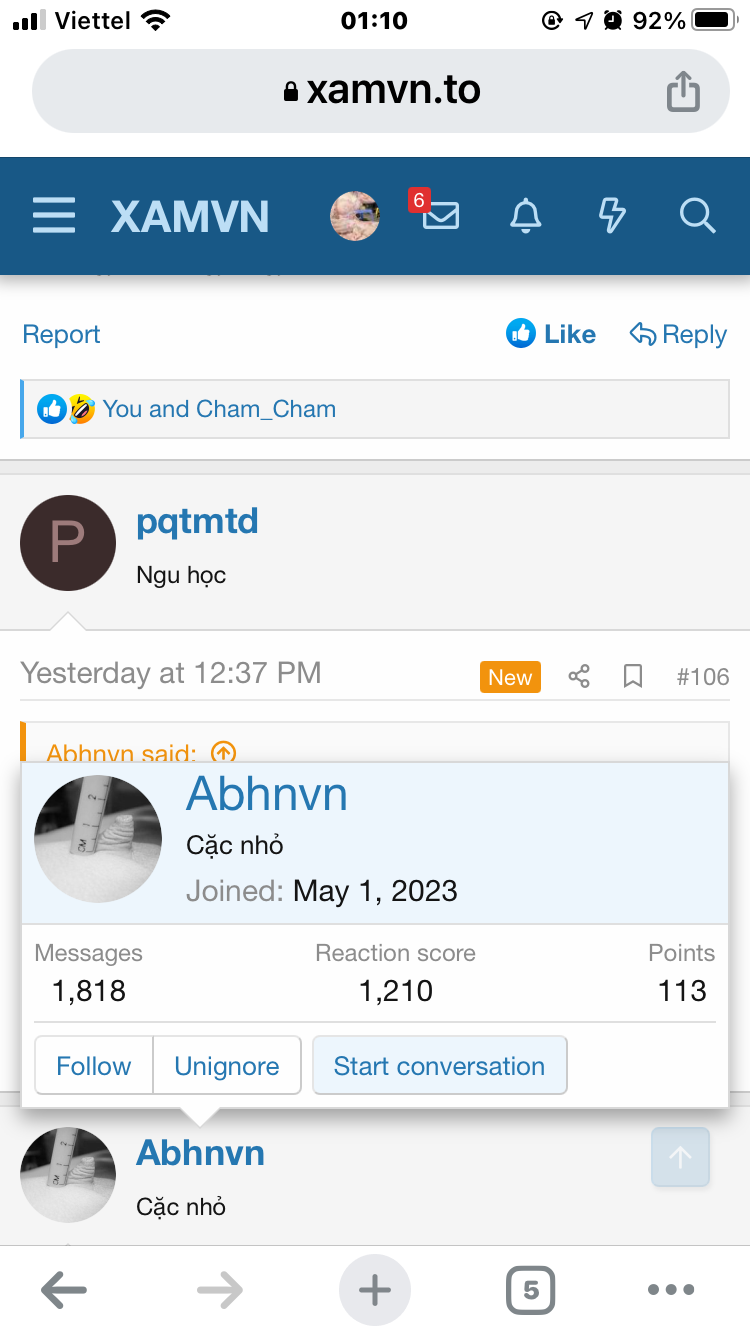This screenshot has height=1334, width=750.
Task: Open the What's new lightning icon
Action: click(611, 216)
